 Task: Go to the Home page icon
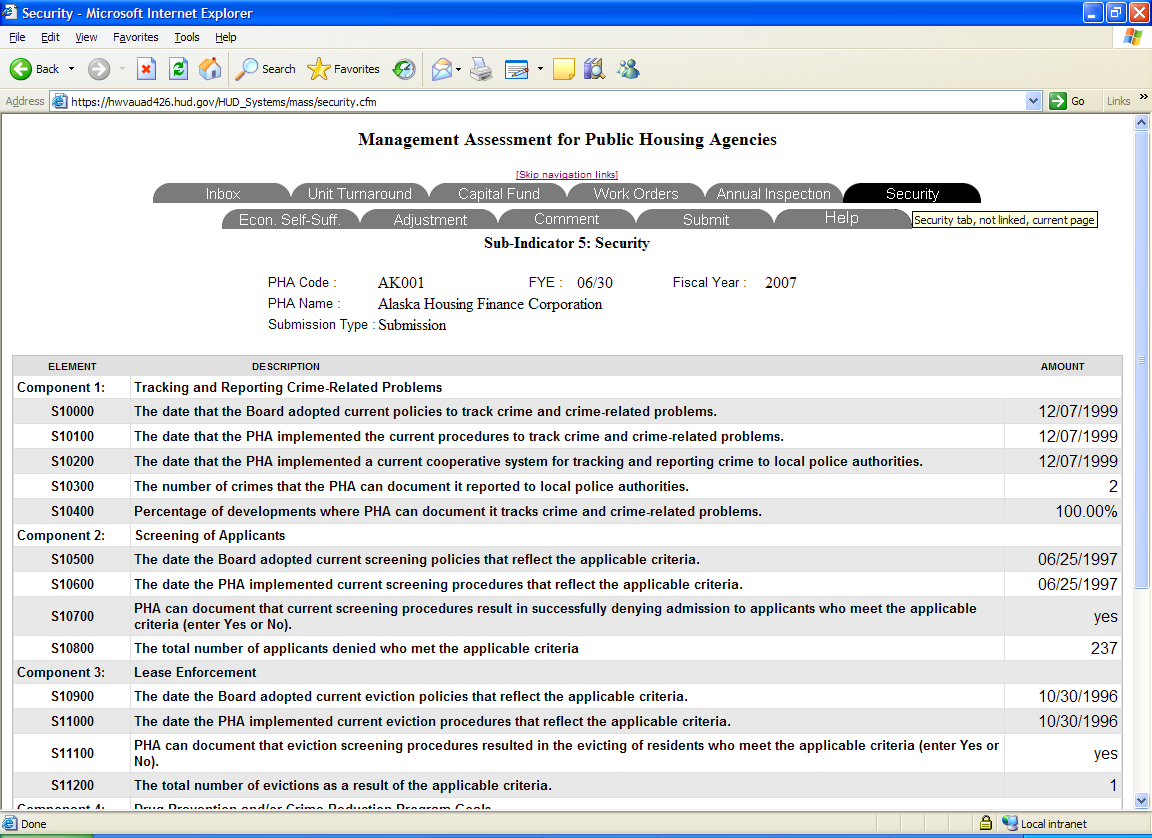coord(210,69)
